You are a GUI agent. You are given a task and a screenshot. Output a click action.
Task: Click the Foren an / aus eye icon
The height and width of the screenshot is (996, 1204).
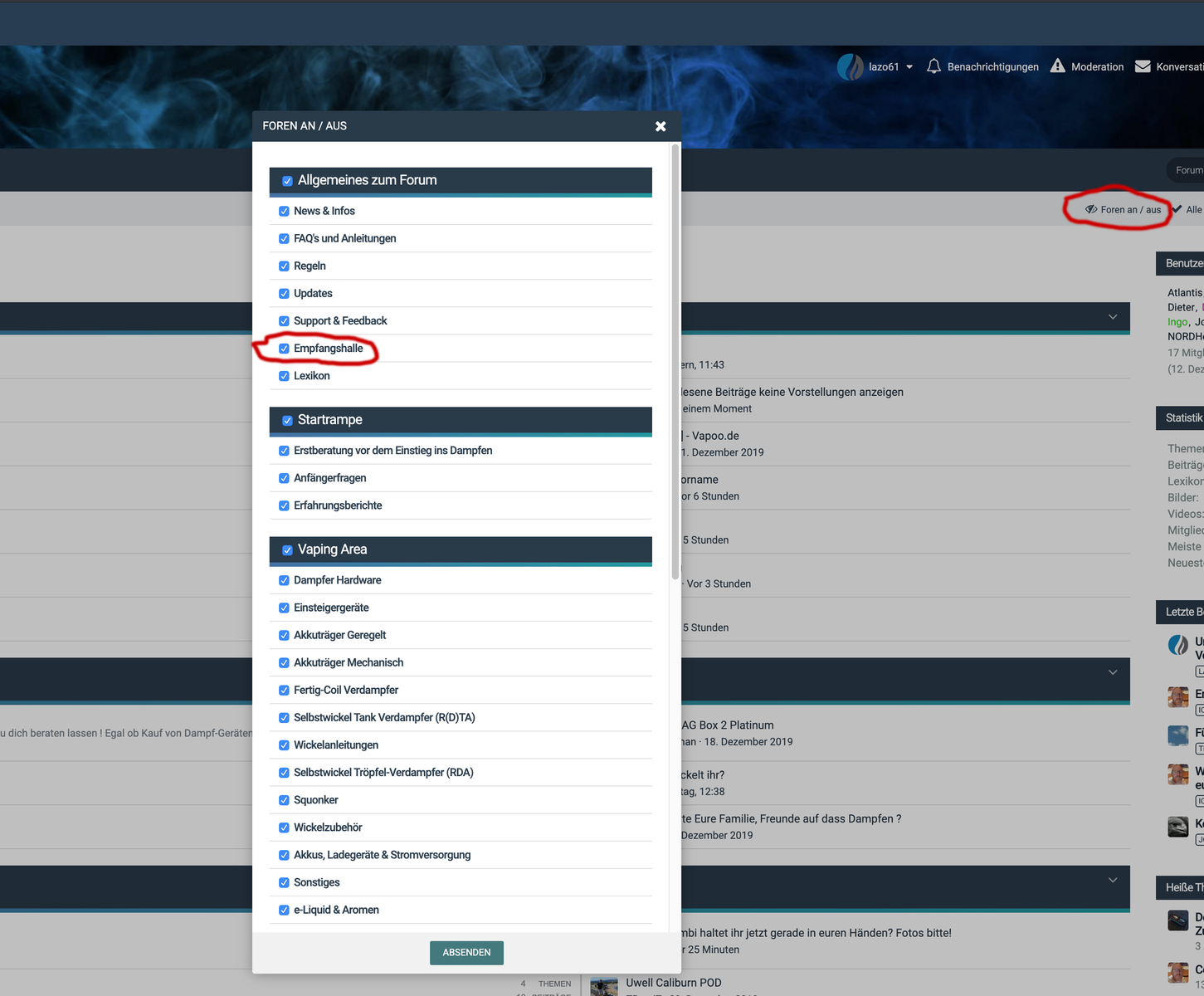1091,210
